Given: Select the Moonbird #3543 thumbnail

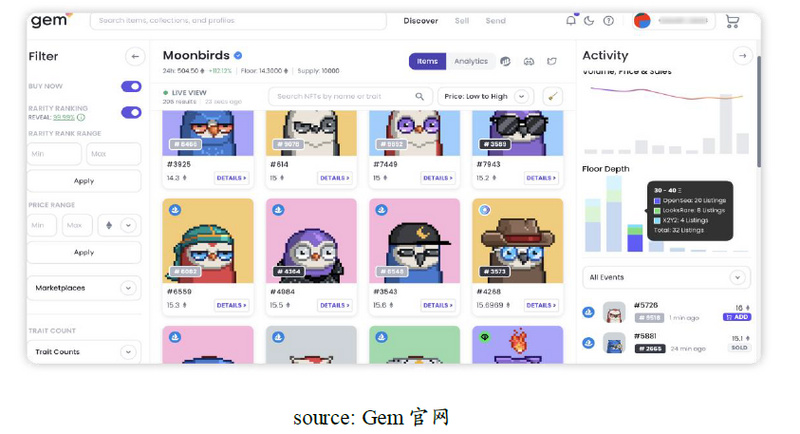Looking at the screenshot, I should click(x=414, y=241).
